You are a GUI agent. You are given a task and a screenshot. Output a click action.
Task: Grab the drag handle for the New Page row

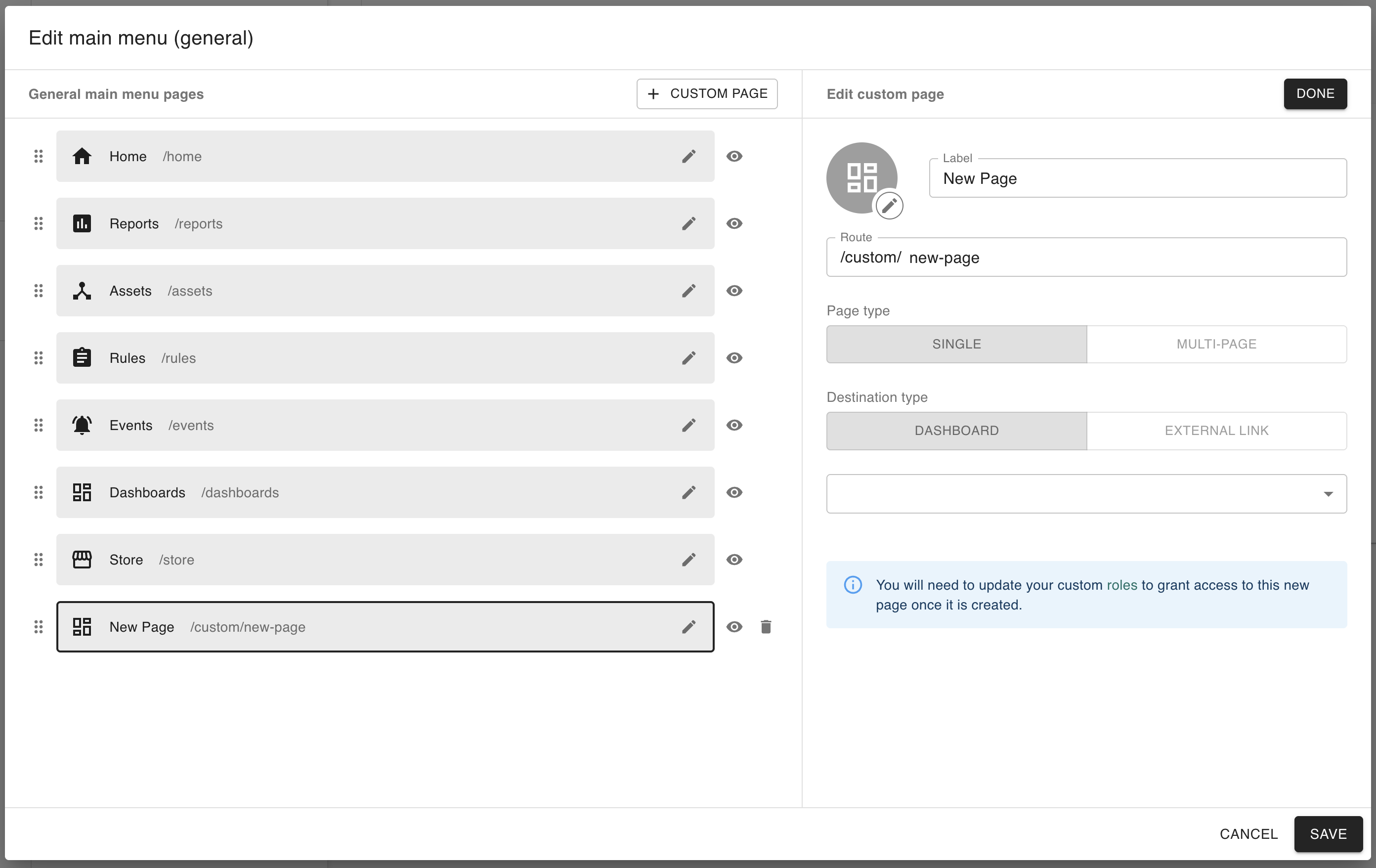(x=38, y=627)
